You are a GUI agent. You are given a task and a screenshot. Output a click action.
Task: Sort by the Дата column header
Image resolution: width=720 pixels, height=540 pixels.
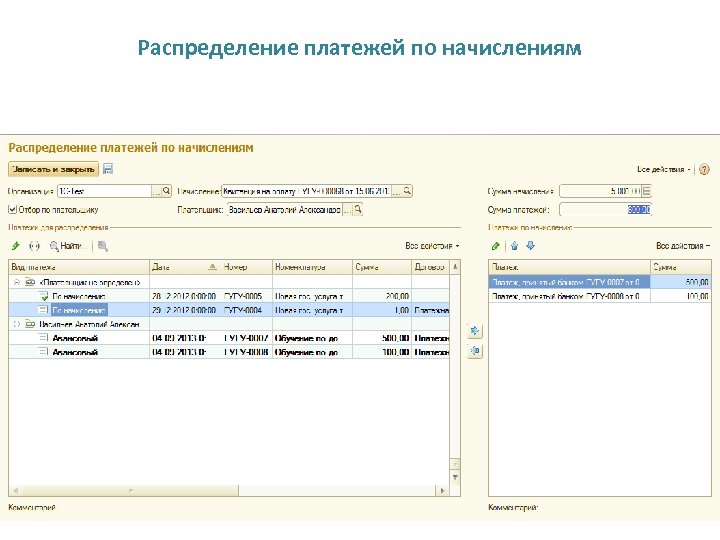[185, 267]
